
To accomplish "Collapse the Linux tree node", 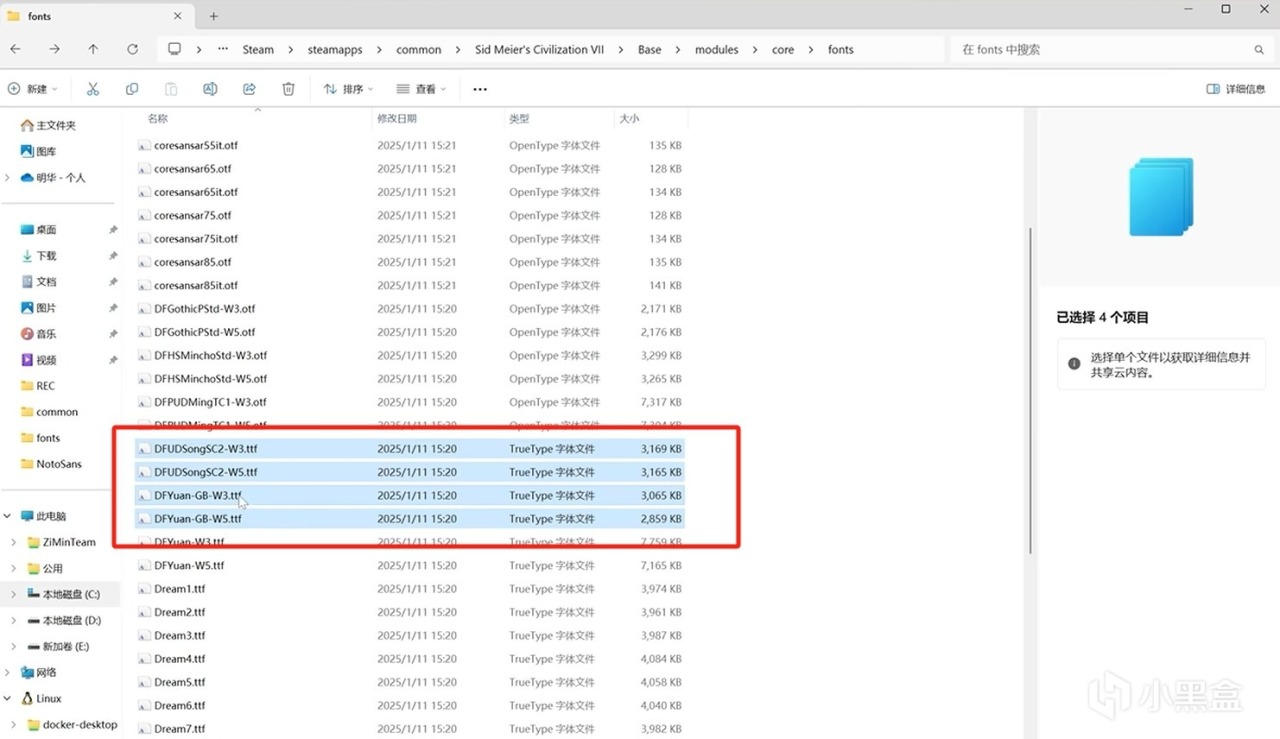I will (x=8, y=698).
